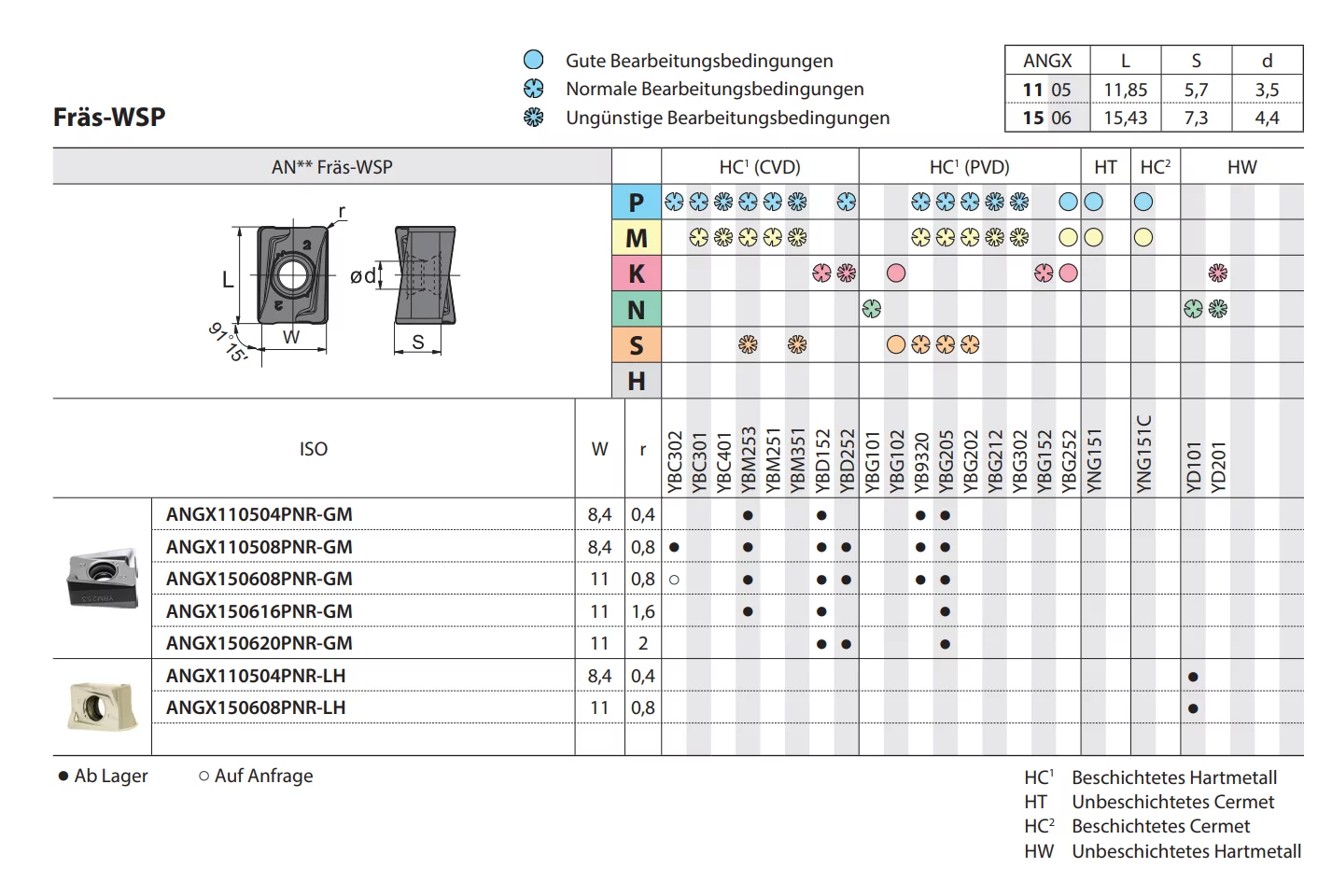Click the blue P-row circle above YNG151C

1143,202
